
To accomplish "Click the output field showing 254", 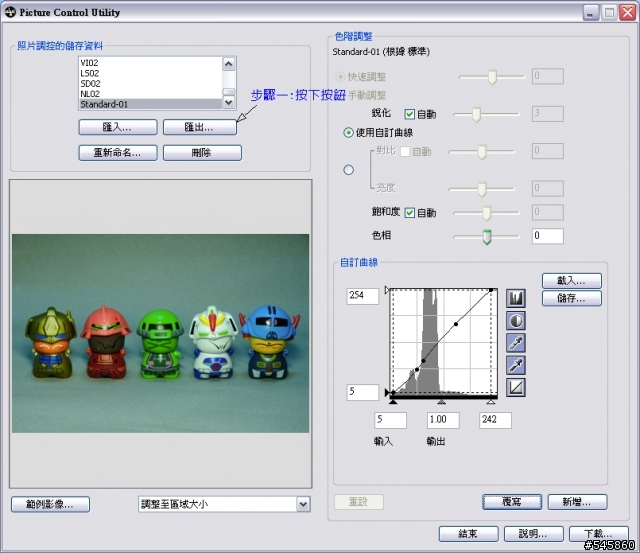I will [362, 295].
